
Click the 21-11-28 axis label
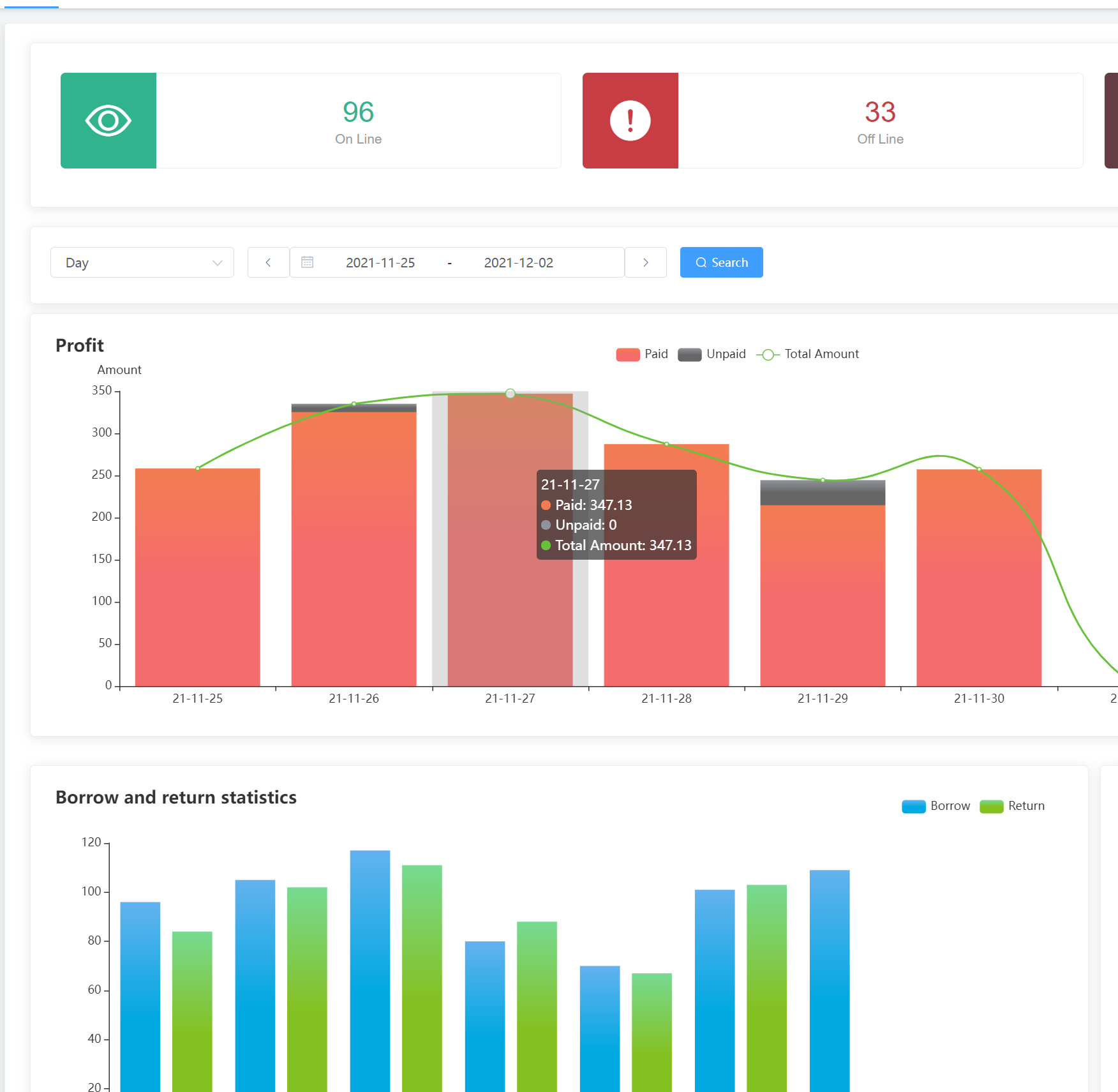pos(667,699)
